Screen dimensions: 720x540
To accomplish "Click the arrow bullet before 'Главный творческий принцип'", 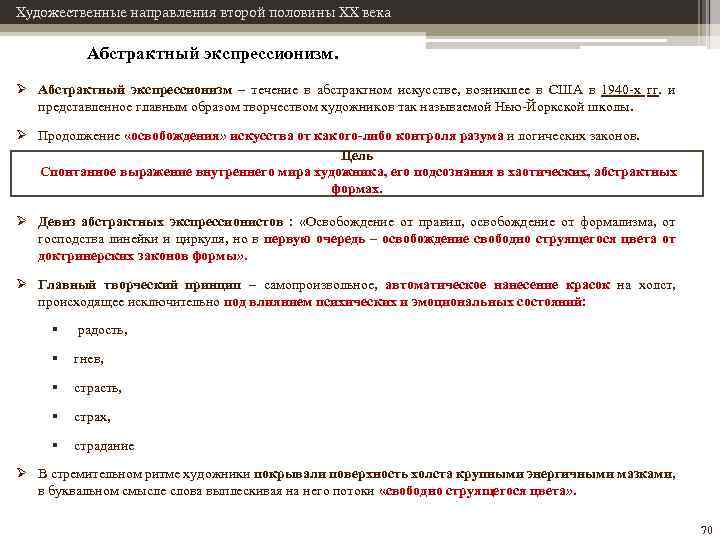I will pyautogui.click(x=22, y=284).
